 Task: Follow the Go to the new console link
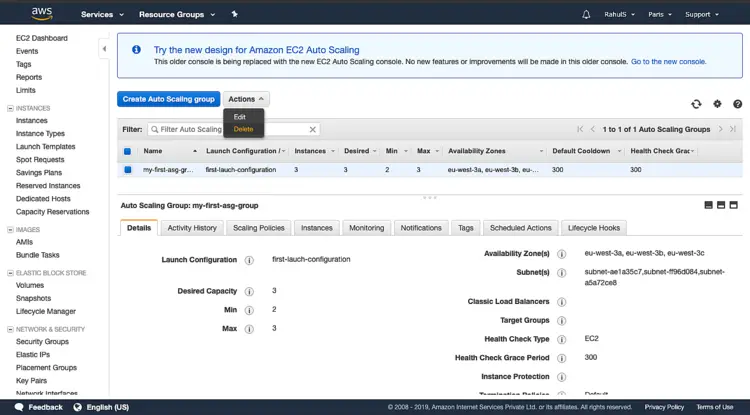[668, 61]
